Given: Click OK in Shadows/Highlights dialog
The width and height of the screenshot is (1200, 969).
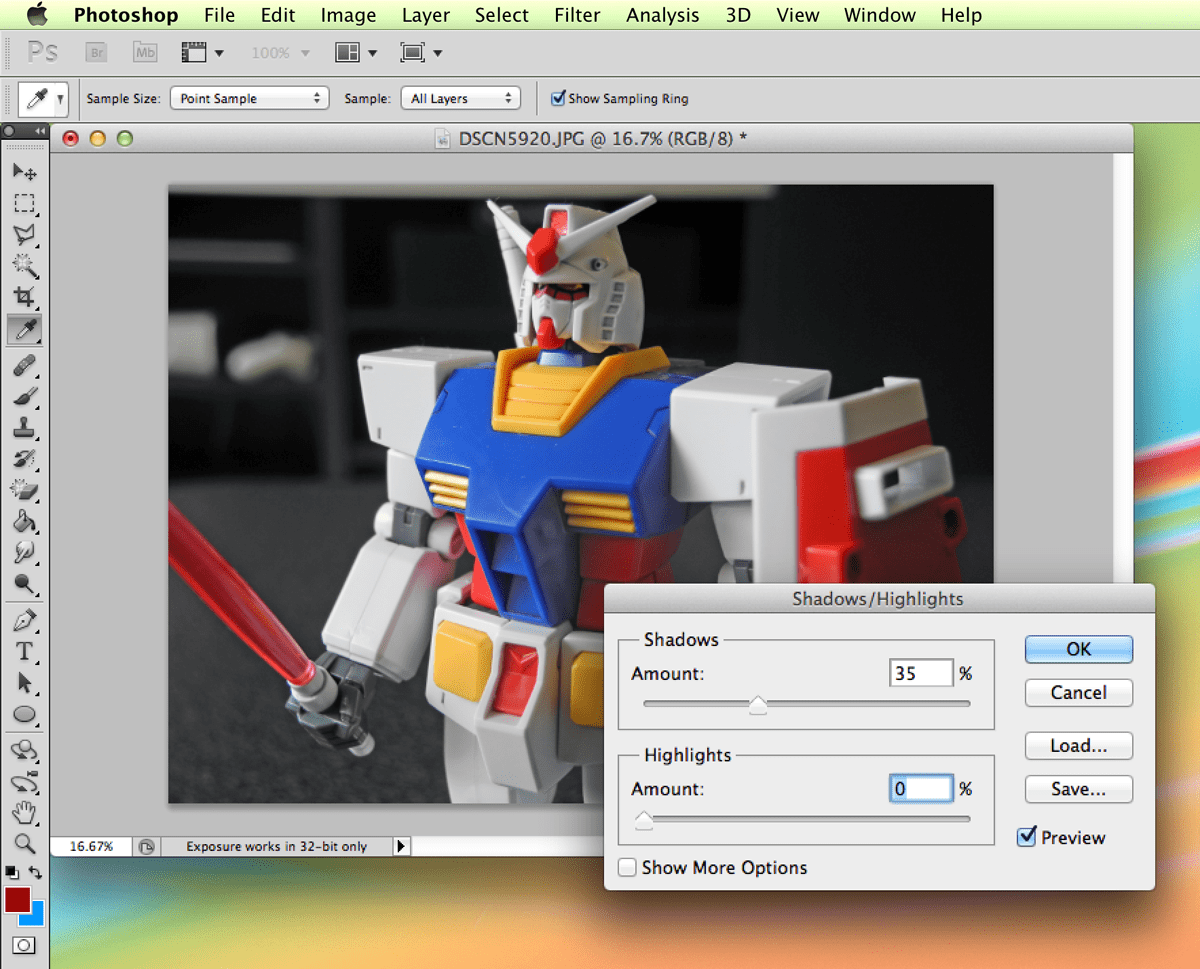Looking at the screenshot, I should [x=1078, y=648].
